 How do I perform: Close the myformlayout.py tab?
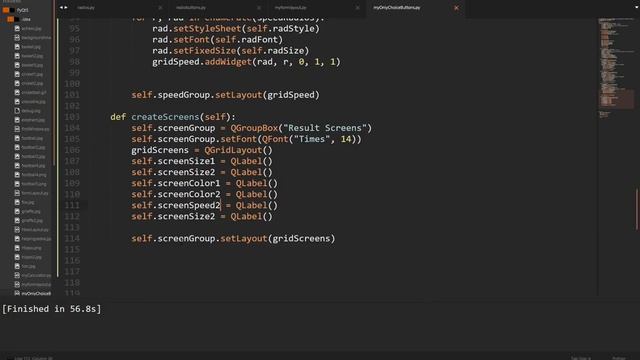tap(358, 8)
